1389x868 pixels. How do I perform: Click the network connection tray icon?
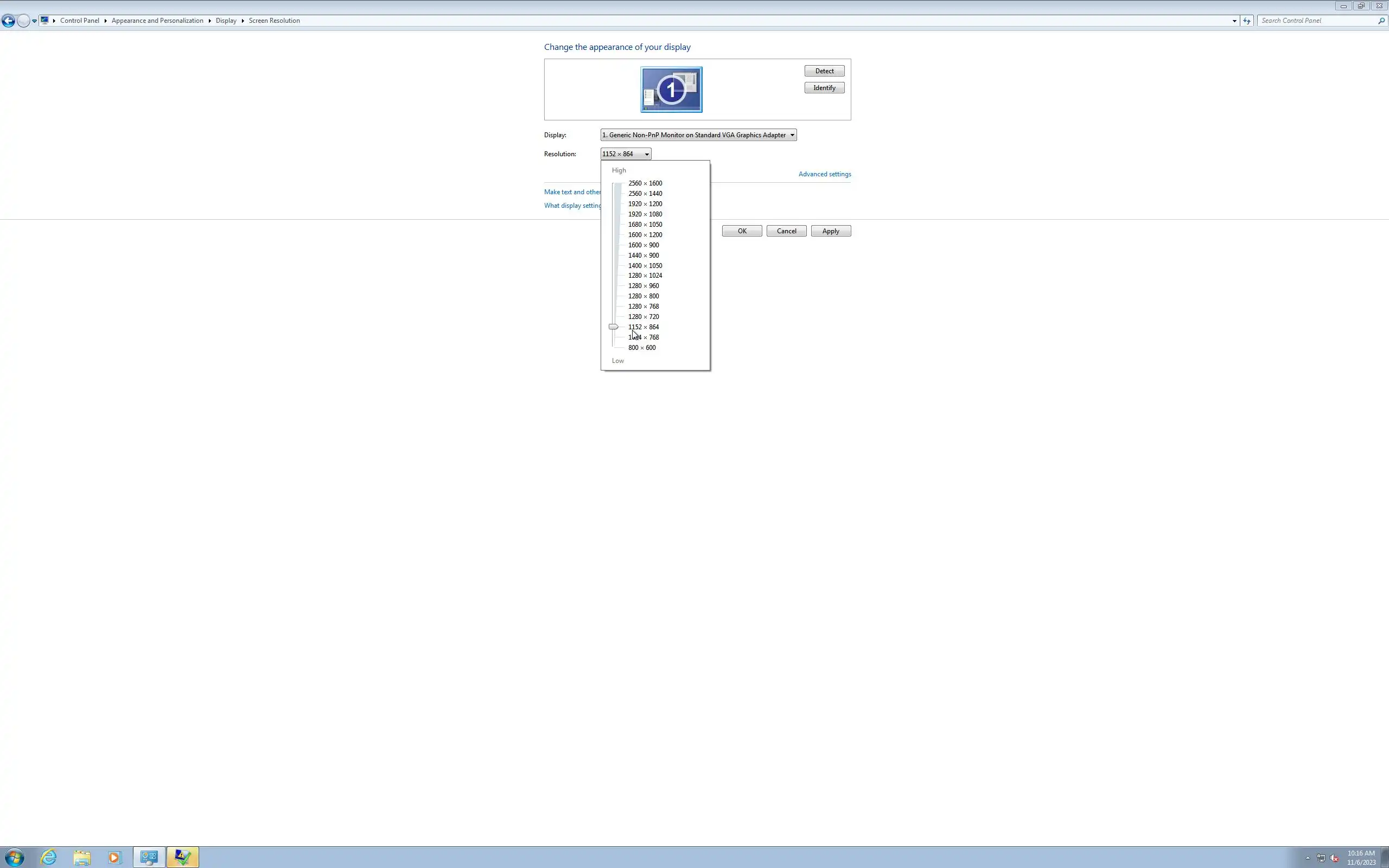(1321, 858)
